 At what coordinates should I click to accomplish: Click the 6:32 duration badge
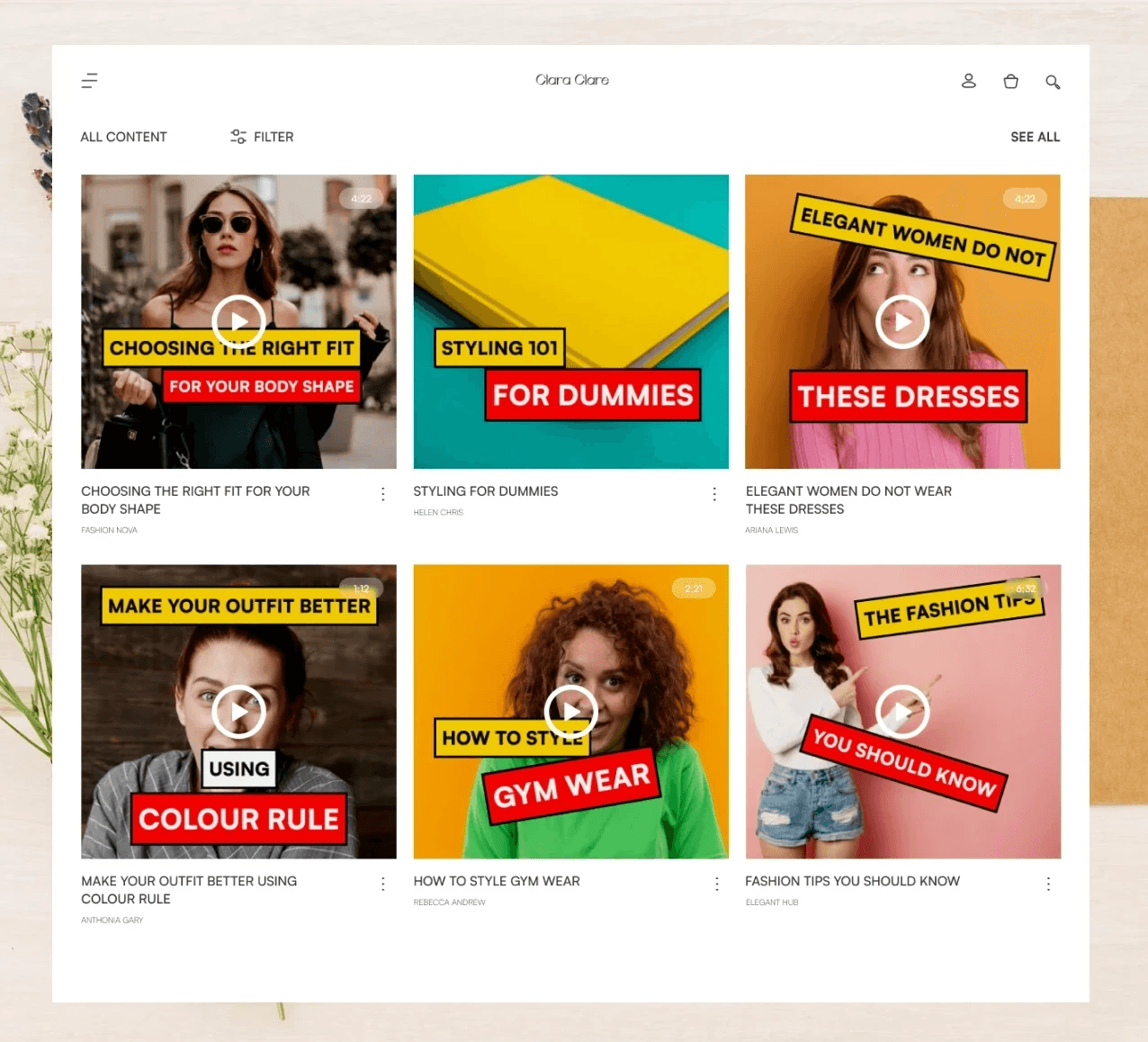1026,588
